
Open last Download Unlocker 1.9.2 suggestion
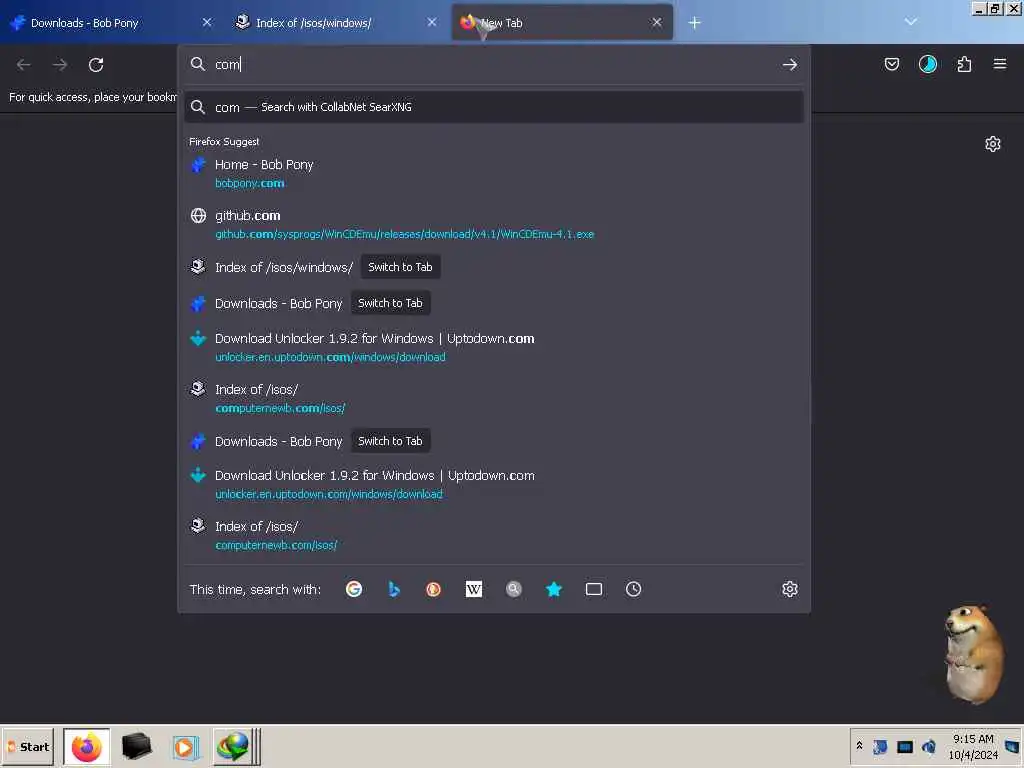click(x=494, y=485)
